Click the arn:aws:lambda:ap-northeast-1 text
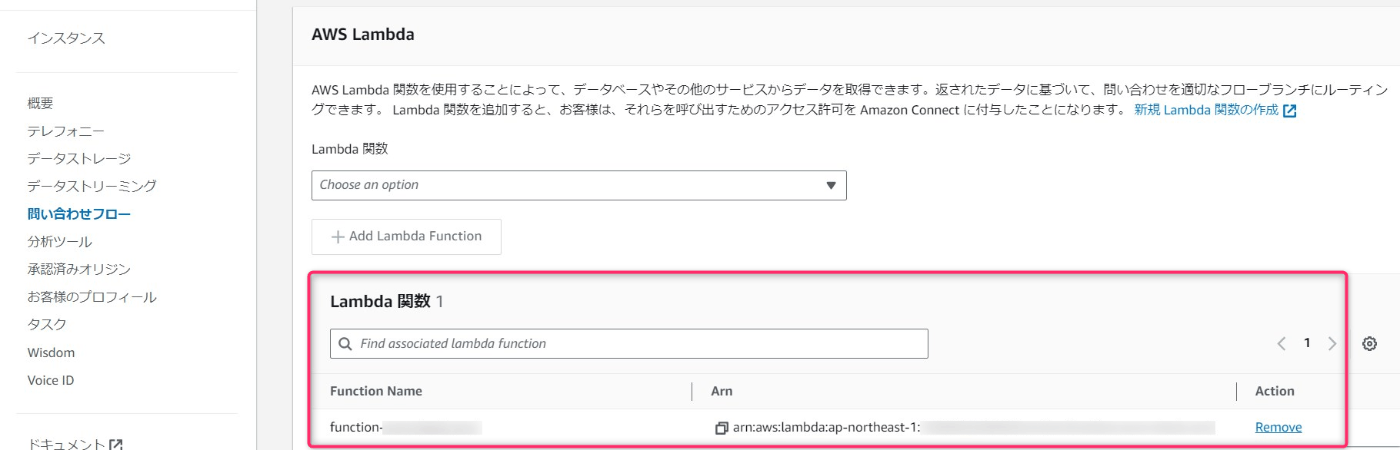 tap(825, 427)
